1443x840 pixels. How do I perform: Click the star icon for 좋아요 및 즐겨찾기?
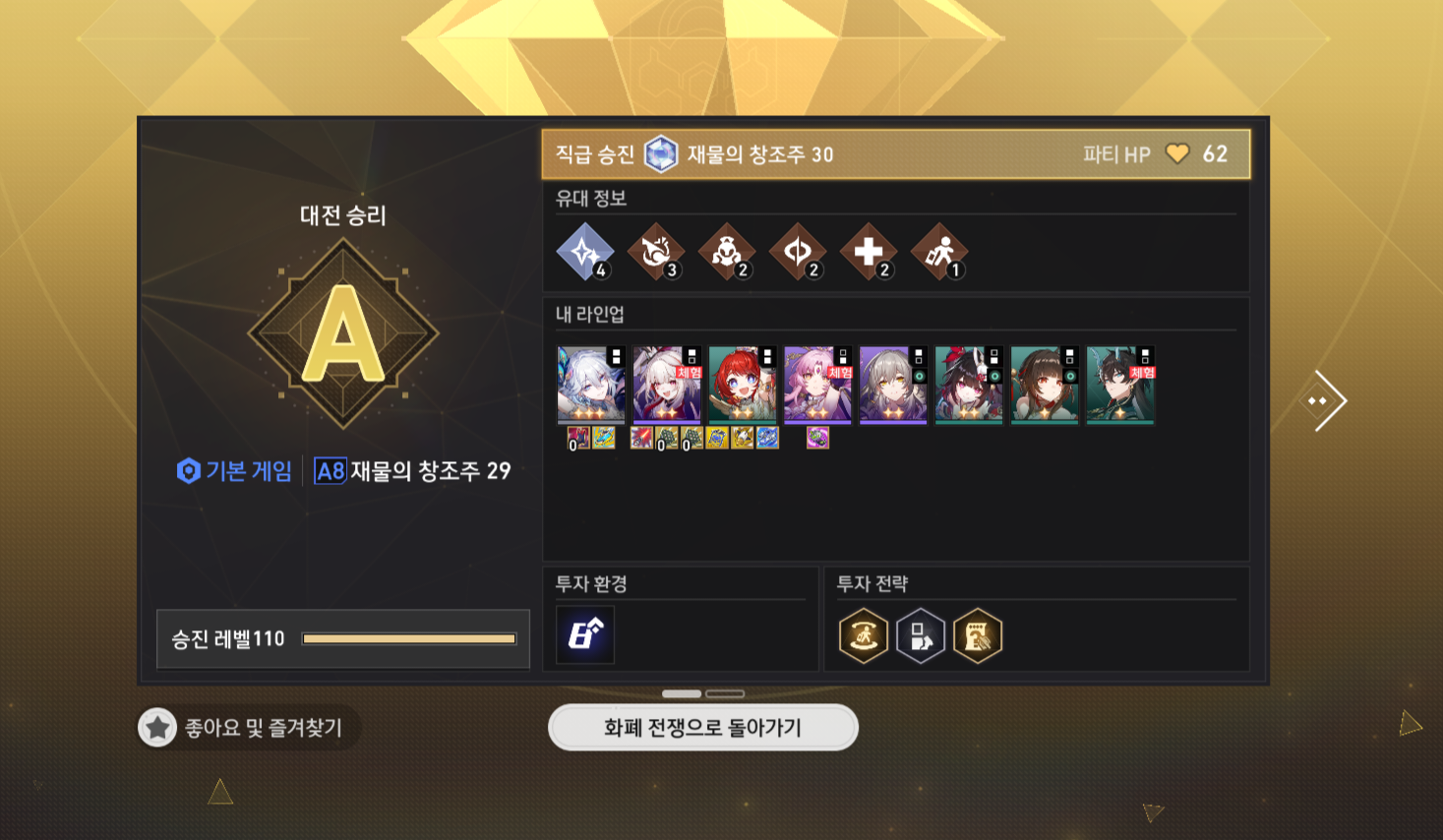[157, 728]
